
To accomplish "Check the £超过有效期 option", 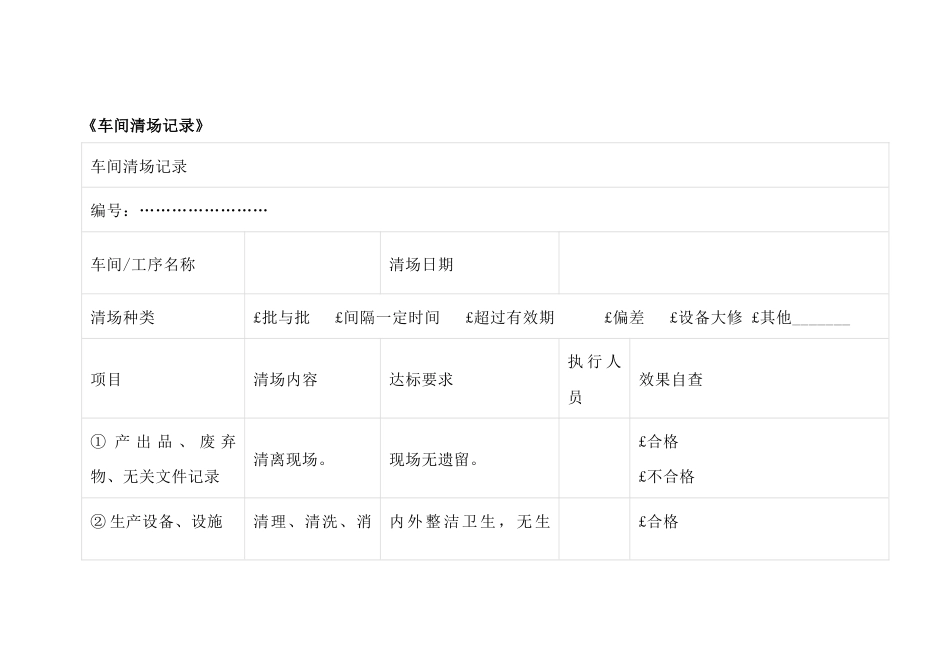I will 510,317.
